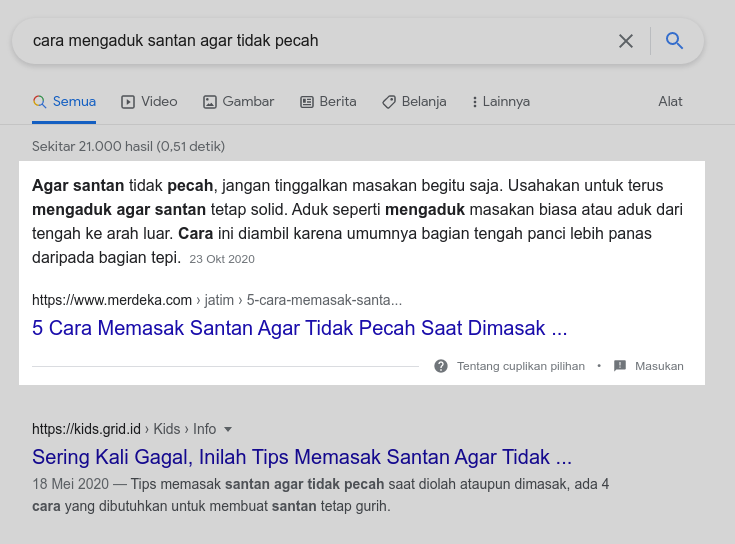
Task: Open "5 Cara Memasak Santan" merdeka result
Action: [299, 328]
